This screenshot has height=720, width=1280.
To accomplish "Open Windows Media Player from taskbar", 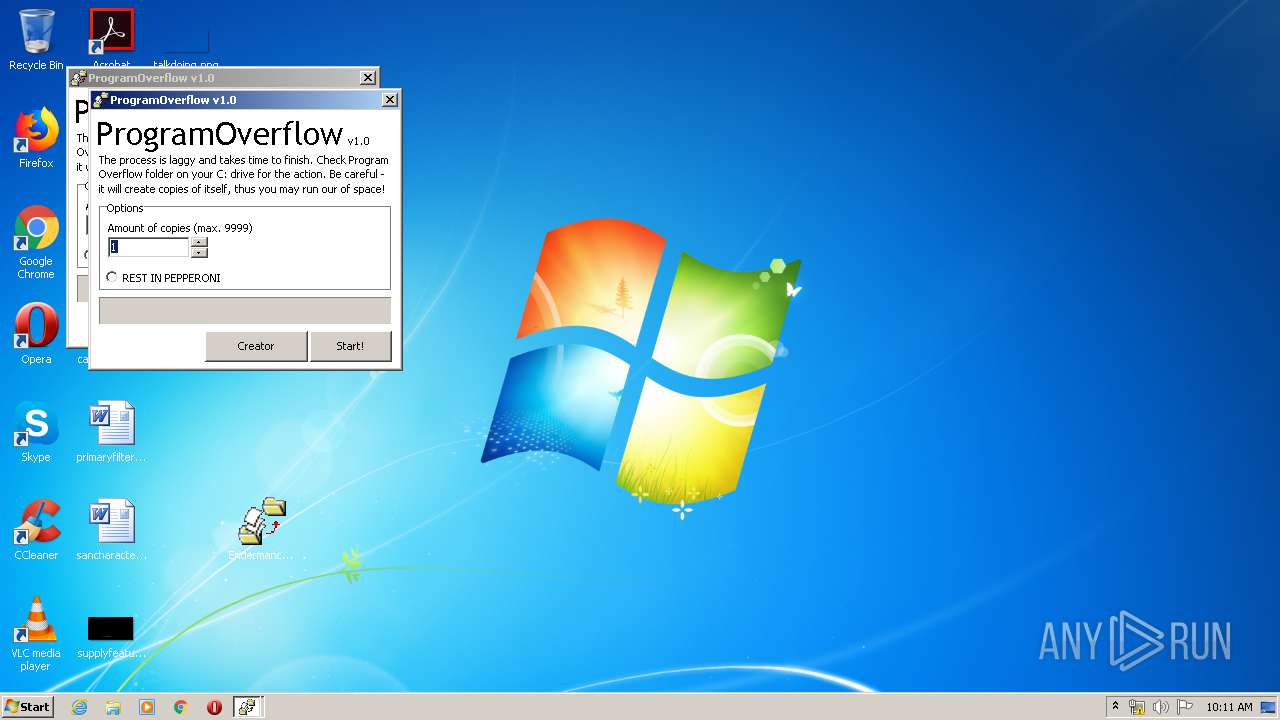I will 147,707.
